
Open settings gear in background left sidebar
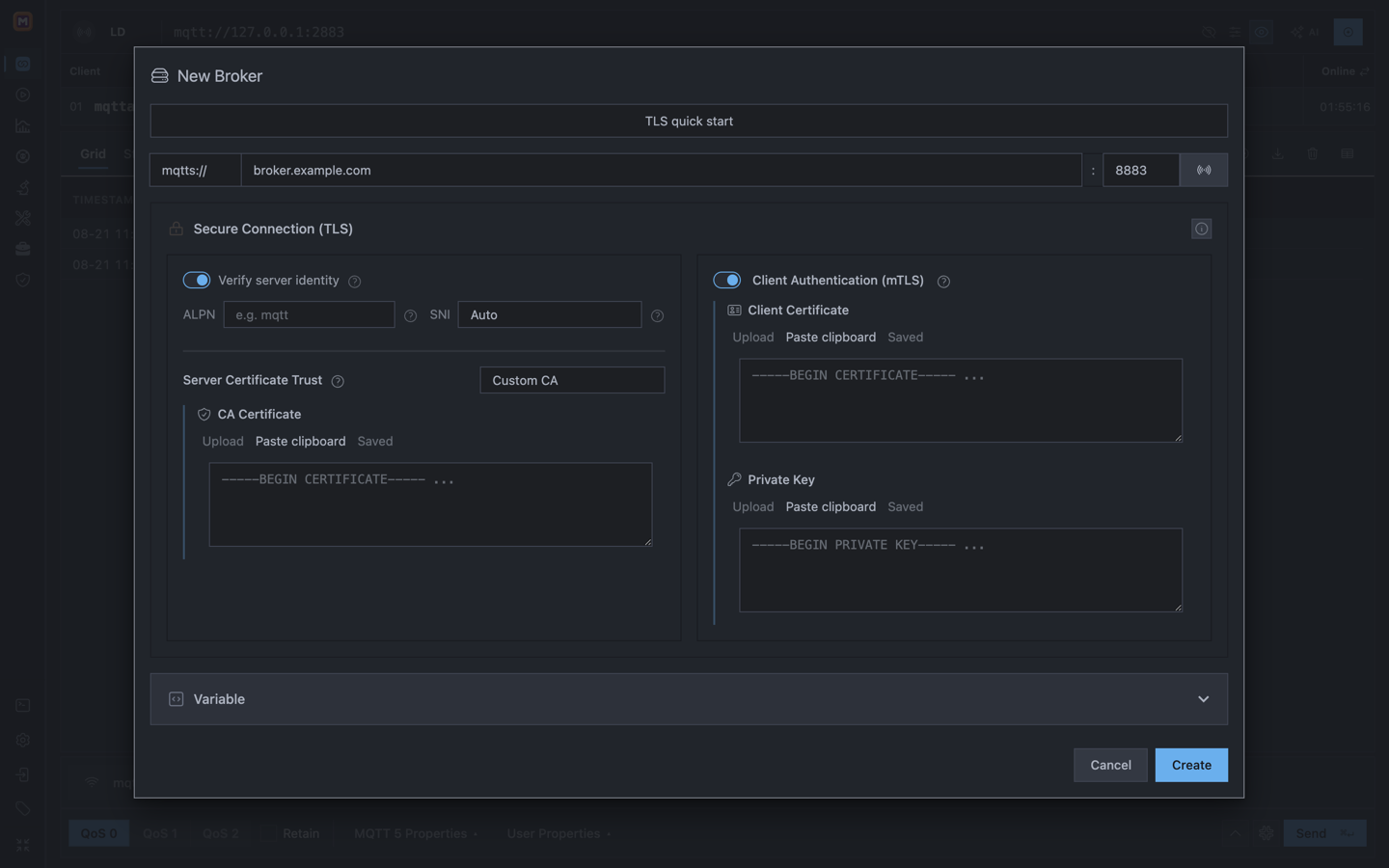[23, 740]
